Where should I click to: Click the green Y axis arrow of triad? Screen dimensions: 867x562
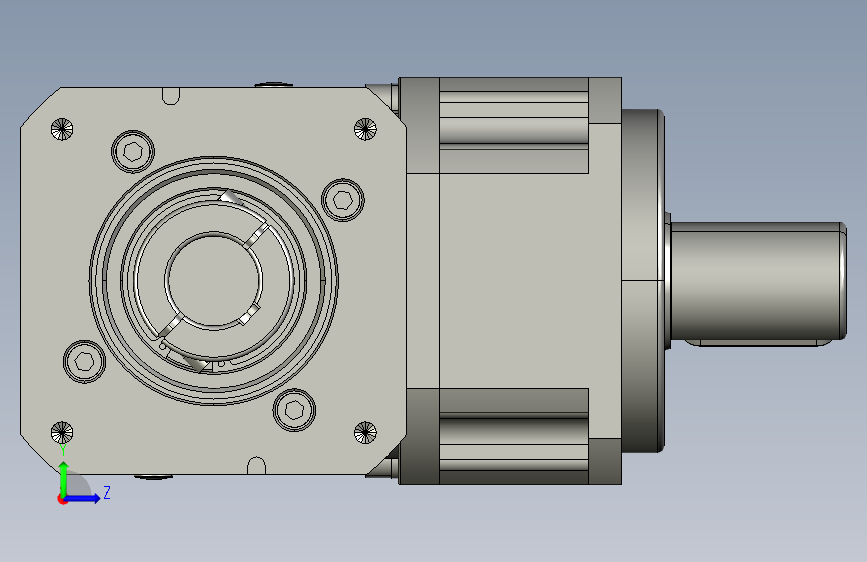(x=64, y=478)
